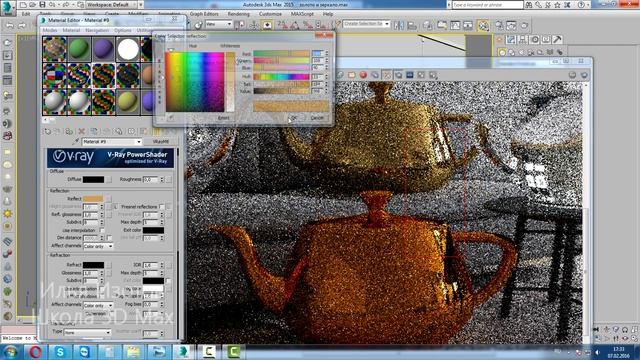Click VRayMtl material type button

coord(161,142)
